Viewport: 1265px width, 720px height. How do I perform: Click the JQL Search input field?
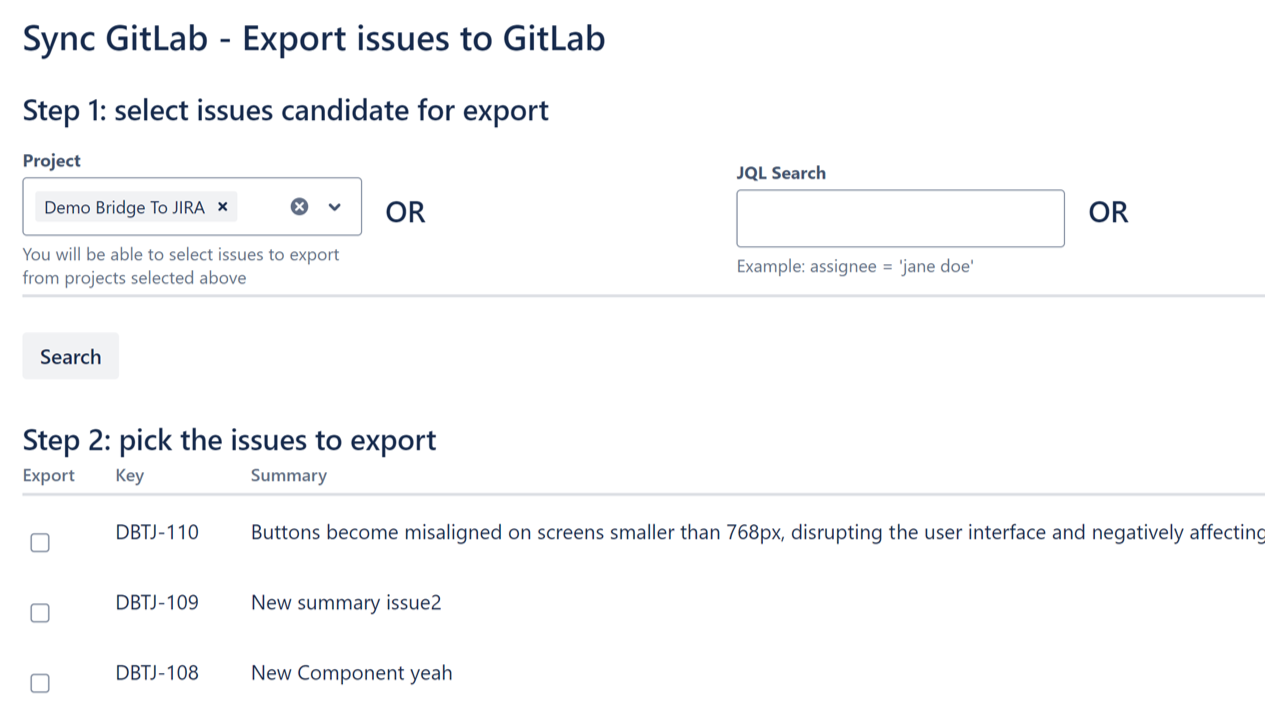(899, 218)
